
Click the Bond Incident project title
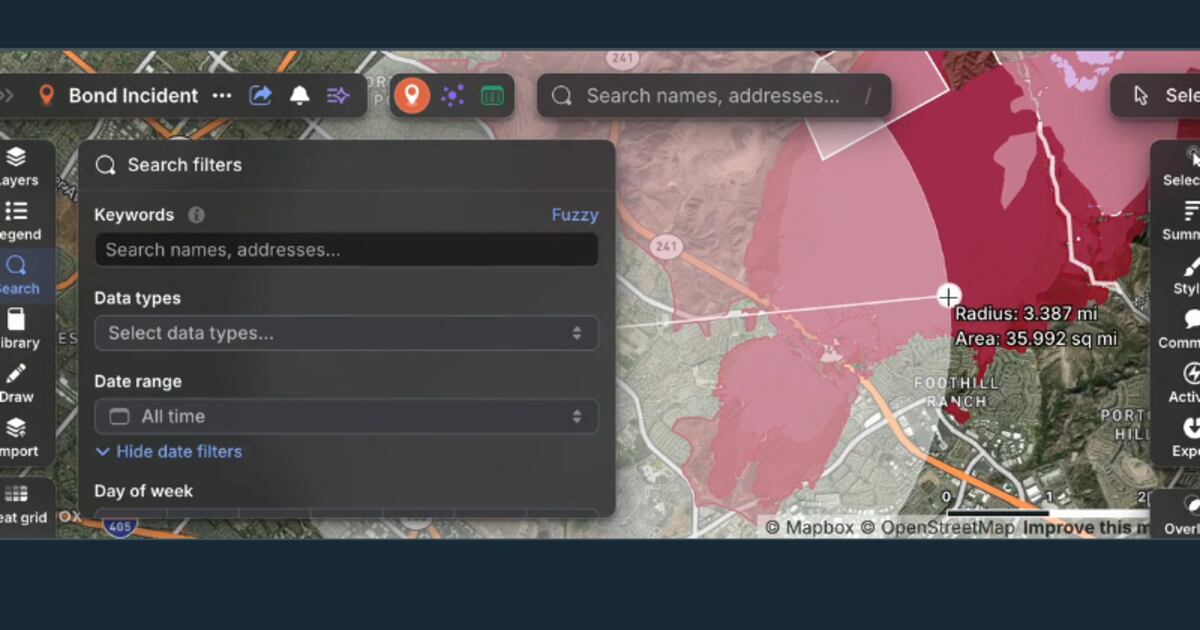click(133, 95)
